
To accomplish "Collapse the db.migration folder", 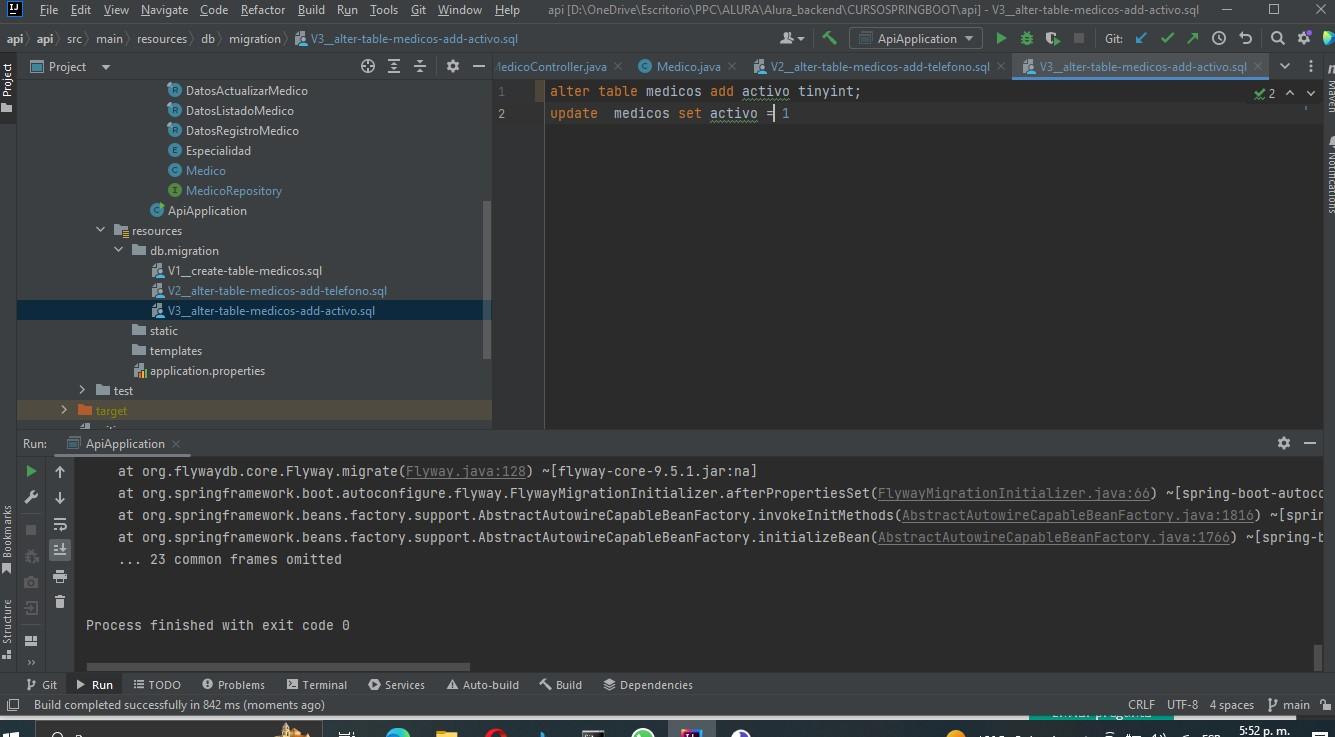I will (x=119, y=250).
